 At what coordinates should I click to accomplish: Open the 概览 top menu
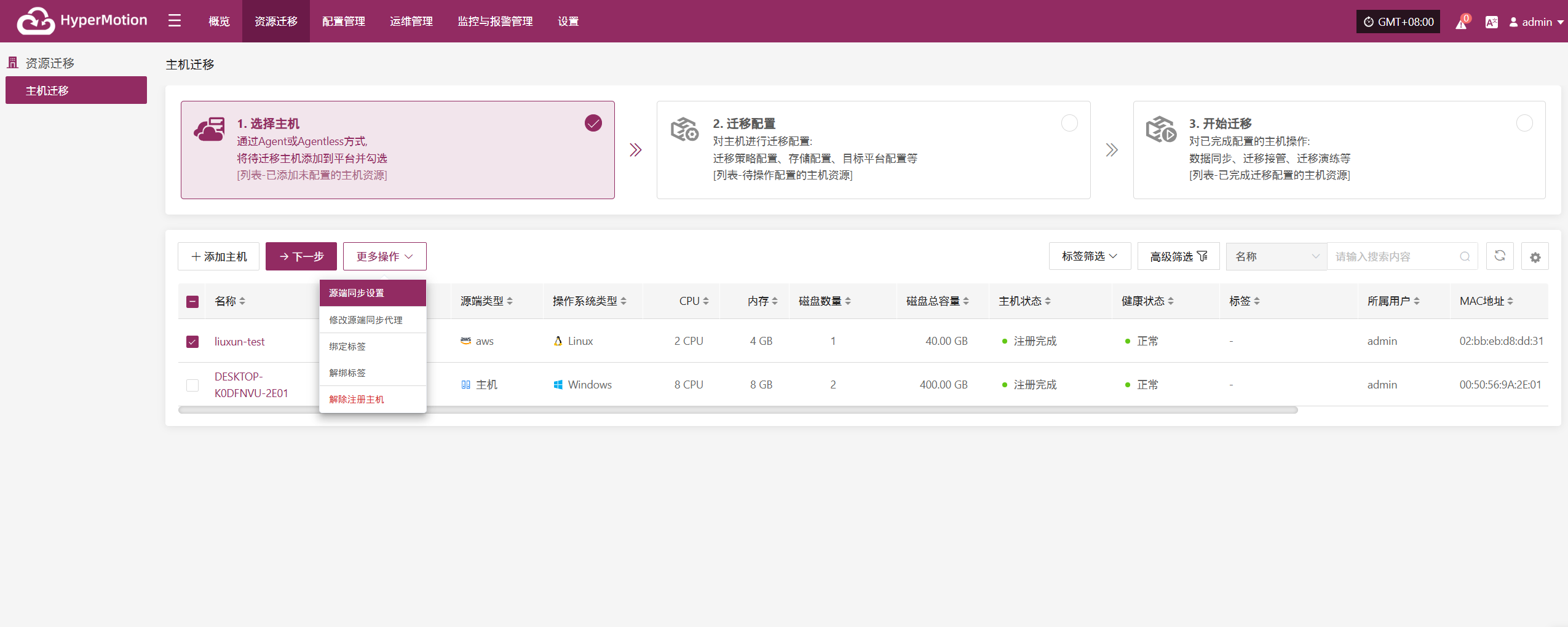pos(219,21)
